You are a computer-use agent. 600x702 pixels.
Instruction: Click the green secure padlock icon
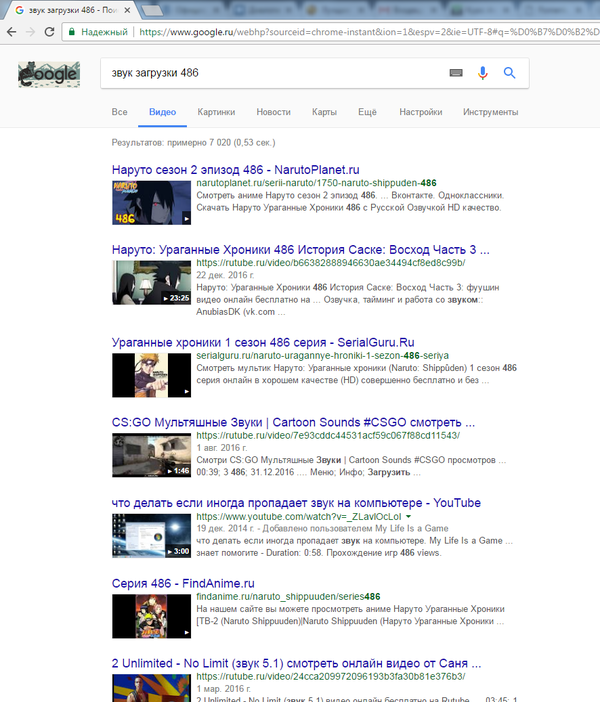coord(71,32)
